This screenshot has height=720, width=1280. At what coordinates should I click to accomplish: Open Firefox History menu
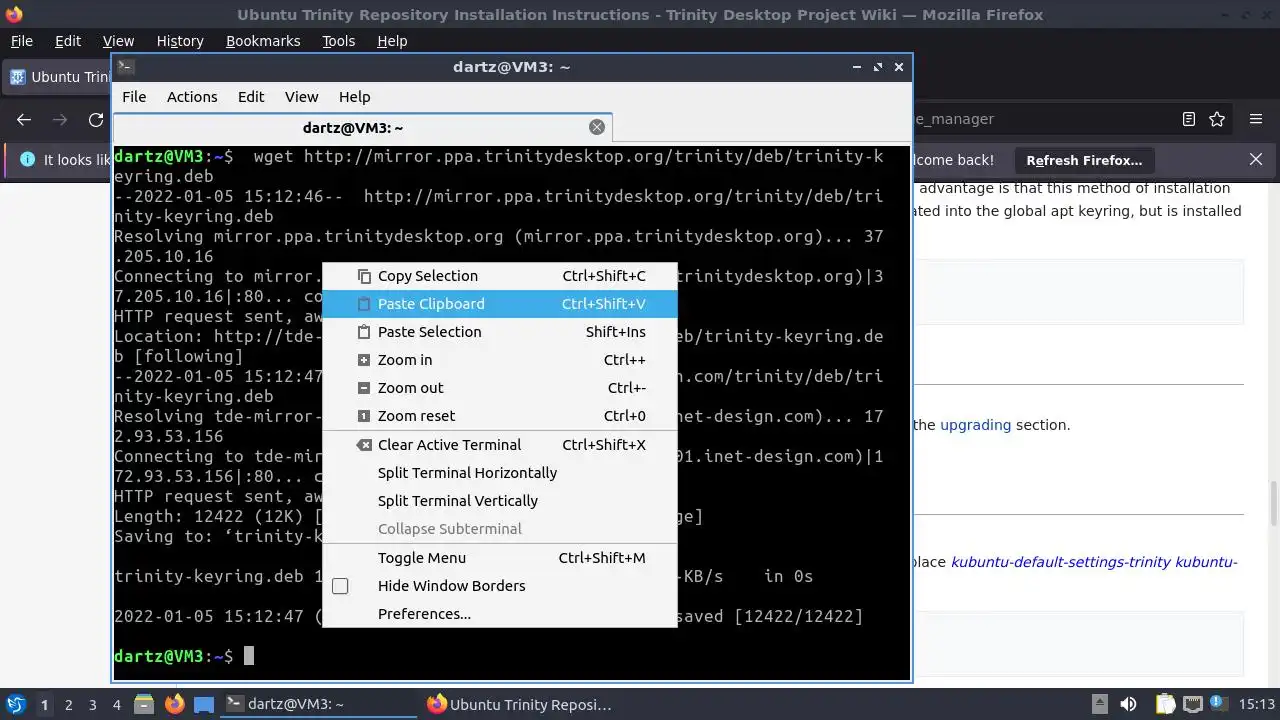coord(180,41)
